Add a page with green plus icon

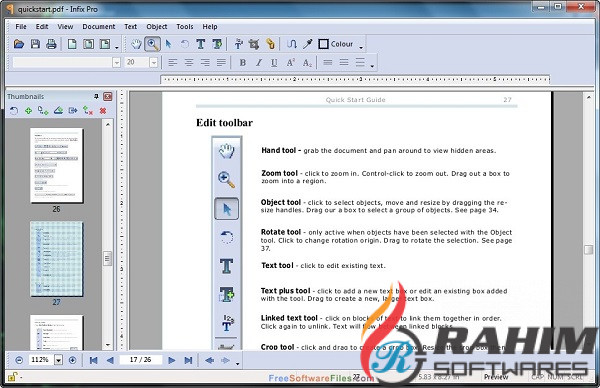pyautogui.click(x=28, y=111)
